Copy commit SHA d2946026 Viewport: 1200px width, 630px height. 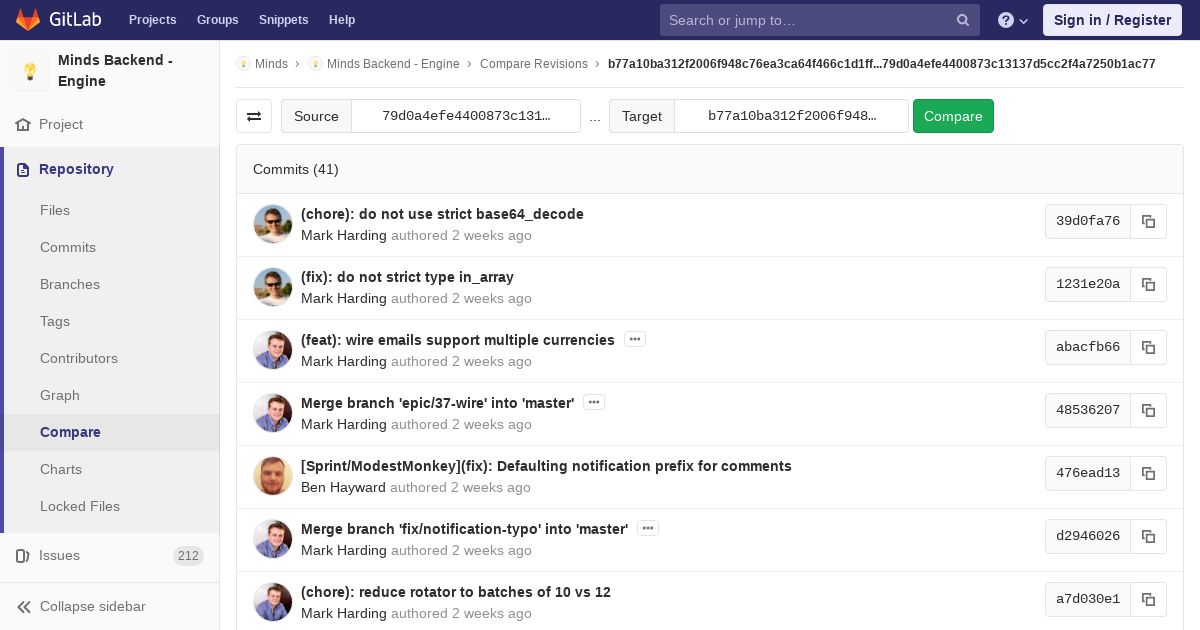click(x=1148, y=536)
